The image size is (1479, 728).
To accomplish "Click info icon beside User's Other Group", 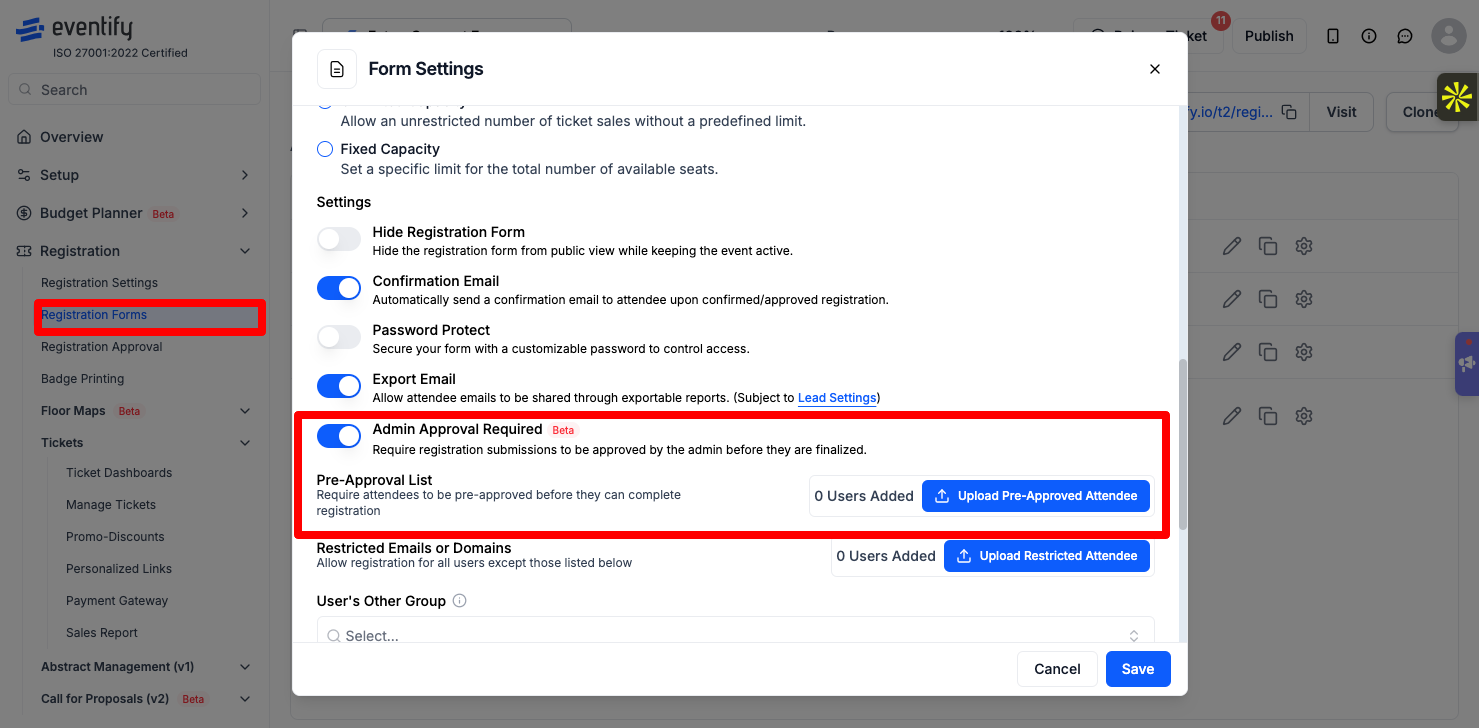I will point(460,601).
